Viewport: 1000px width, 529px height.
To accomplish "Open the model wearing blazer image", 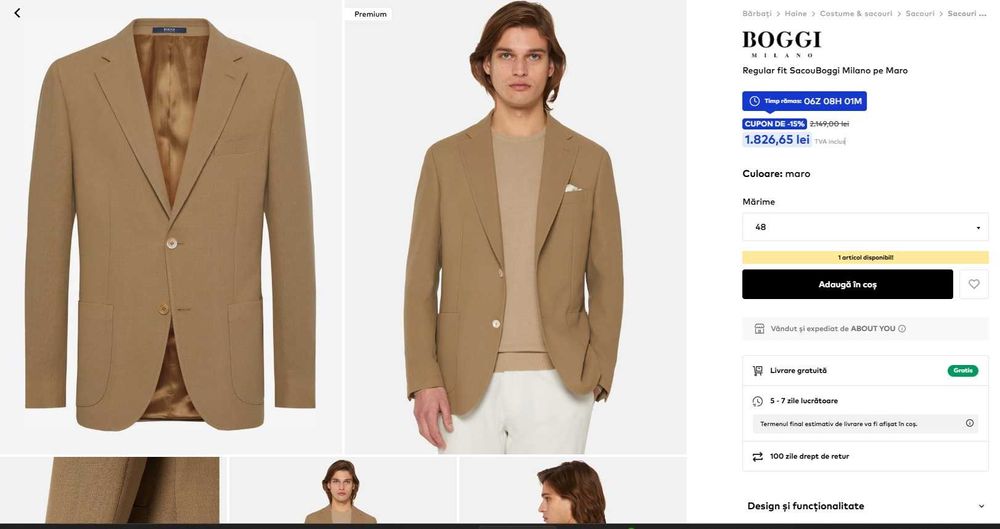I will coord(515,230).
